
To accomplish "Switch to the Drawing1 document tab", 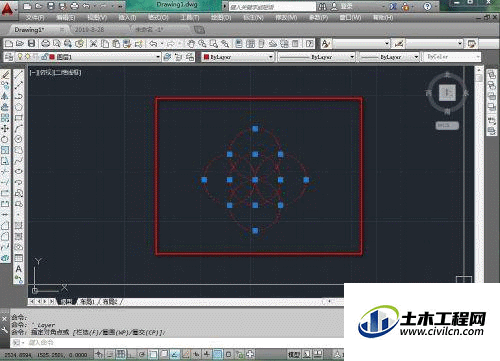I will coord(29,30).
